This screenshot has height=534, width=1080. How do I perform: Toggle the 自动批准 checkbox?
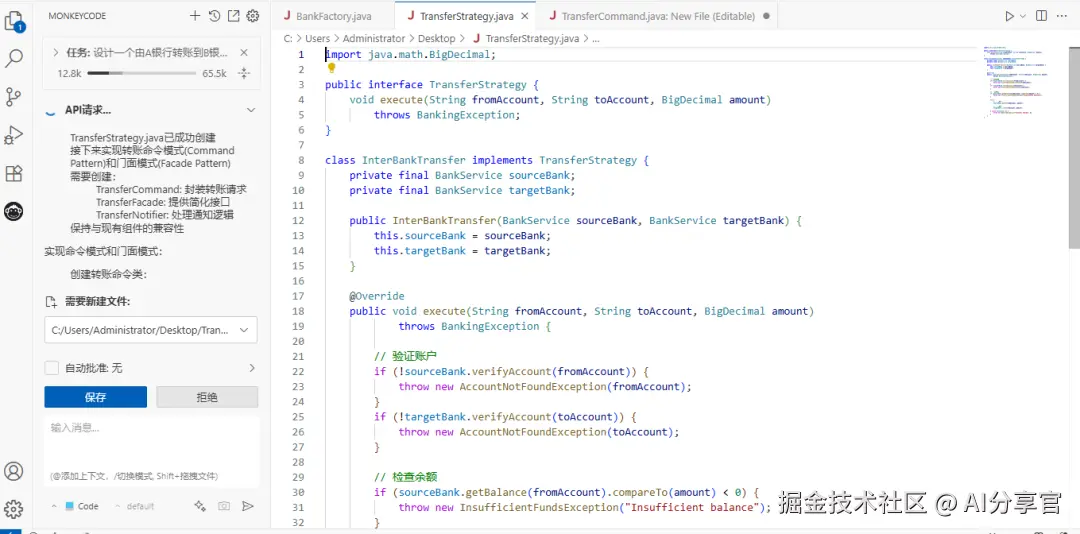(x=52, y=368)
